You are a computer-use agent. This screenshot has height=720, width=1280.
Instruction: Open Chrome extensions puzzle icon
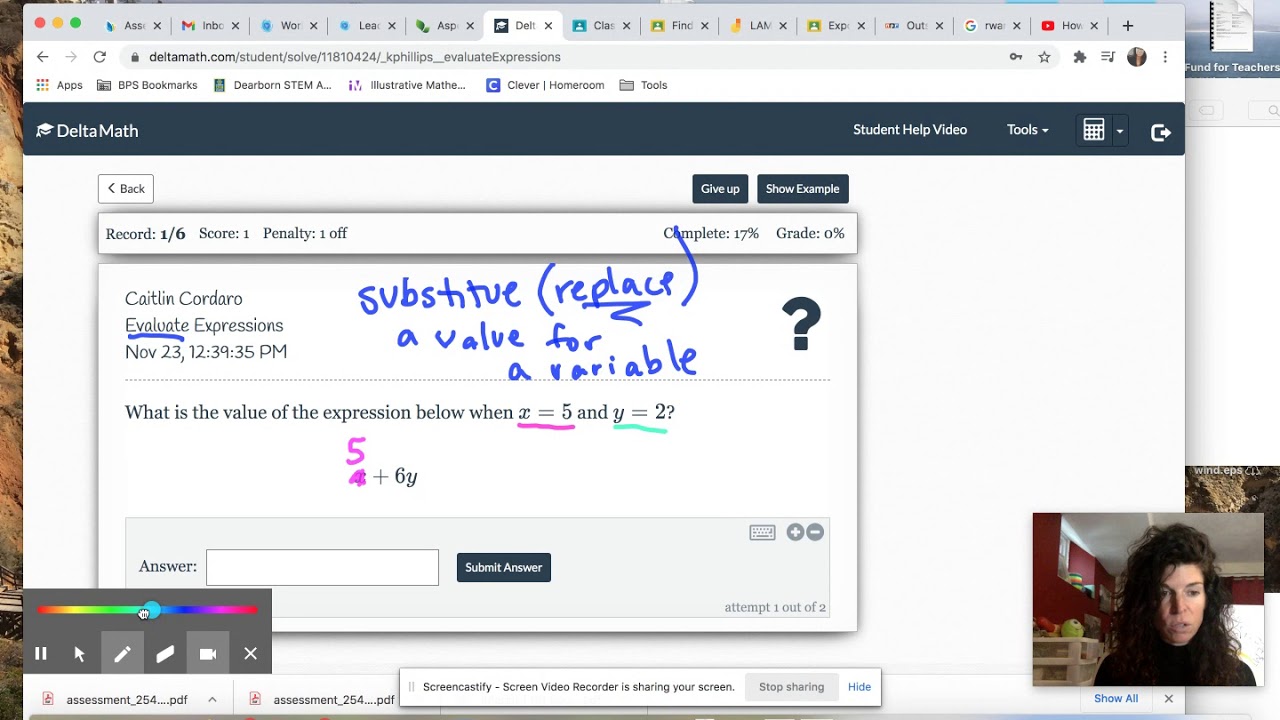[x=1079, y=57]
